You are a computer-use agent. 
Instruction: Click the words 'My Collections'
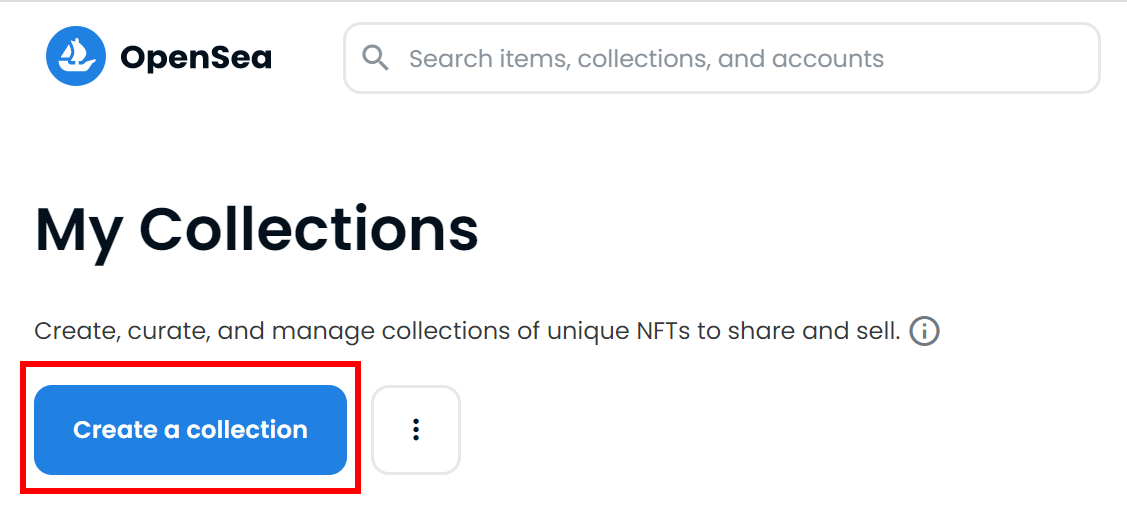click(257, 230)
